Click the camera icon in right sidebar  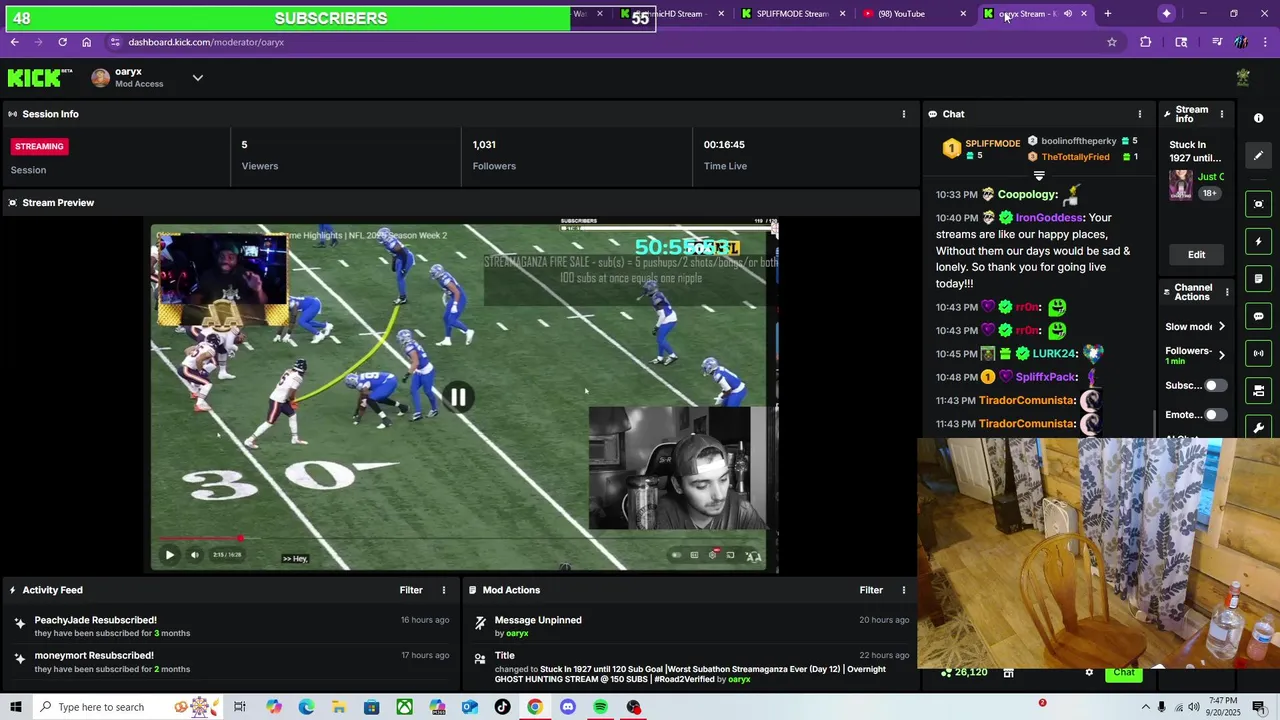point(1258,390)
